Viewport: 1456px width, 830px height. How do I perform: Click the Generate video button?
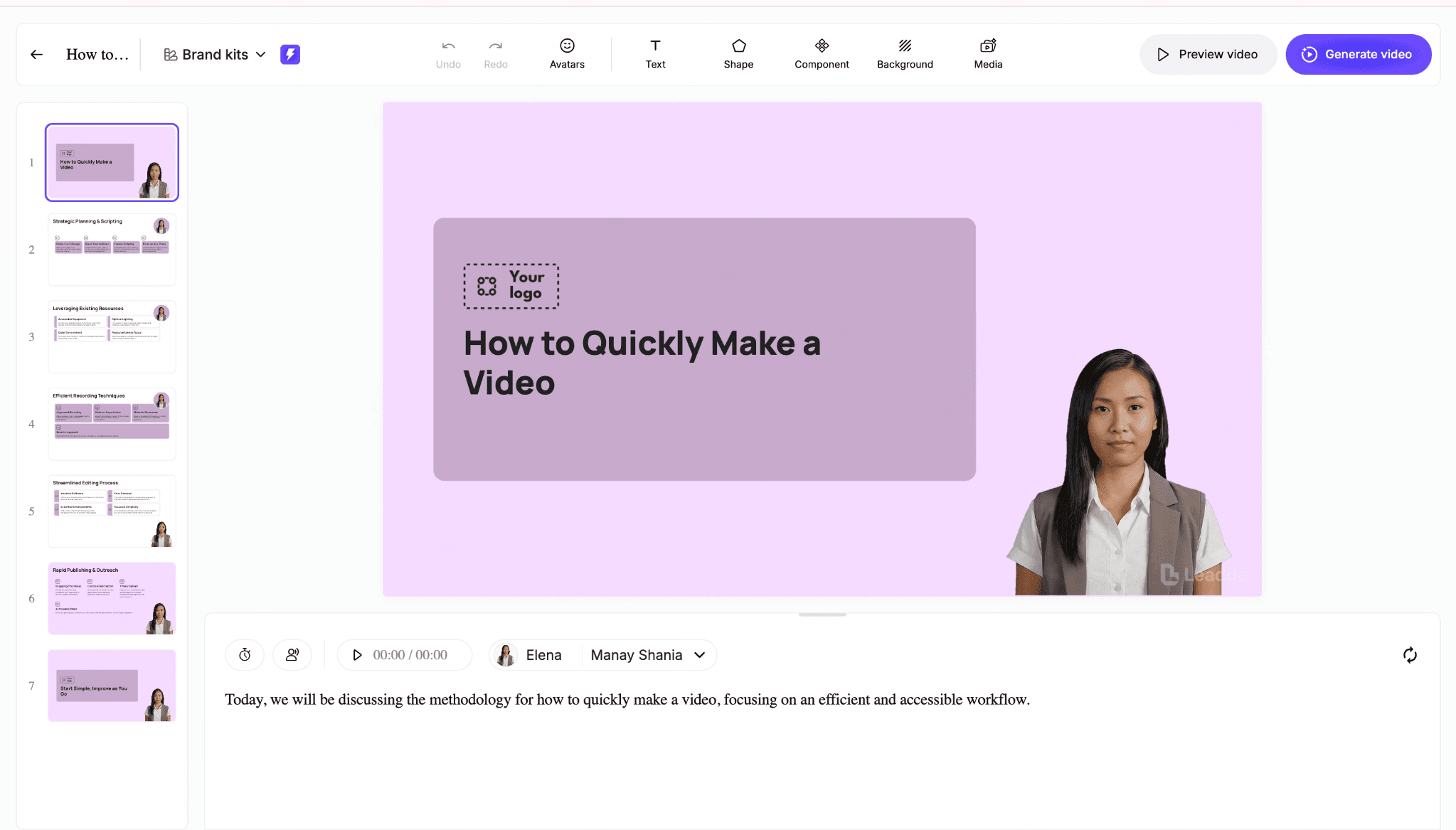[x=1358, y=54]
